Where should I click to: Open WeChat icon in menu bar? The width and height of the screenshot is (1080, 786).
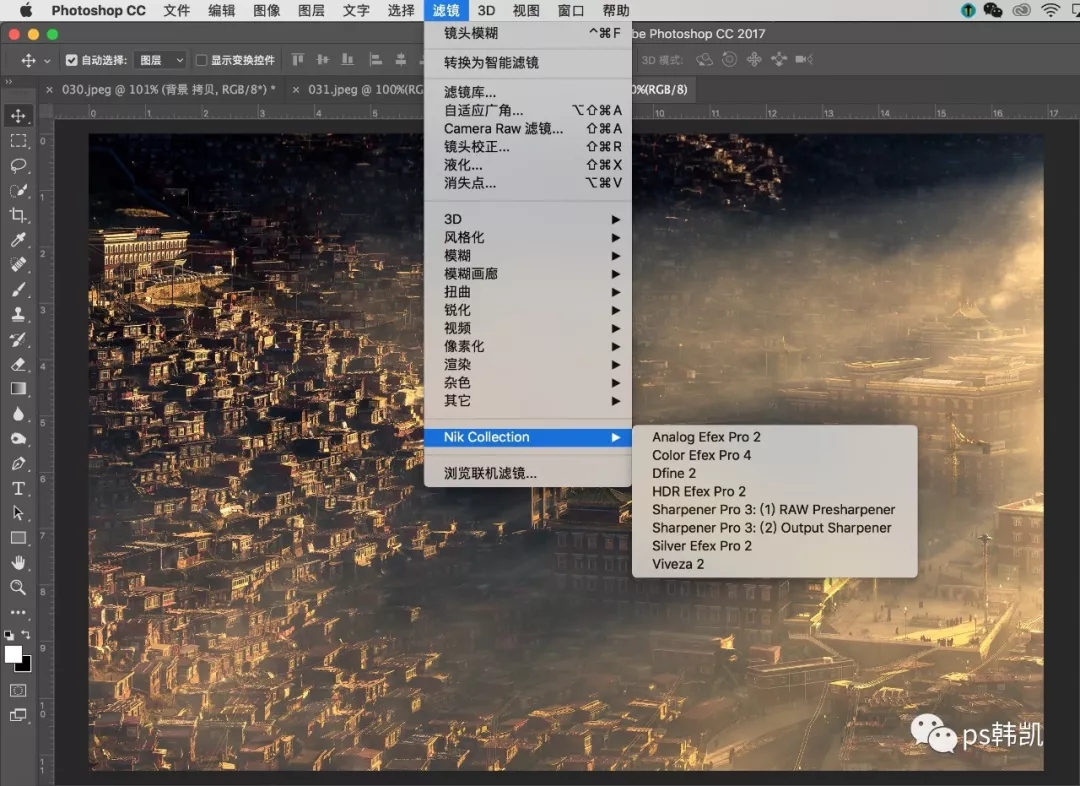tap(993, 10)
